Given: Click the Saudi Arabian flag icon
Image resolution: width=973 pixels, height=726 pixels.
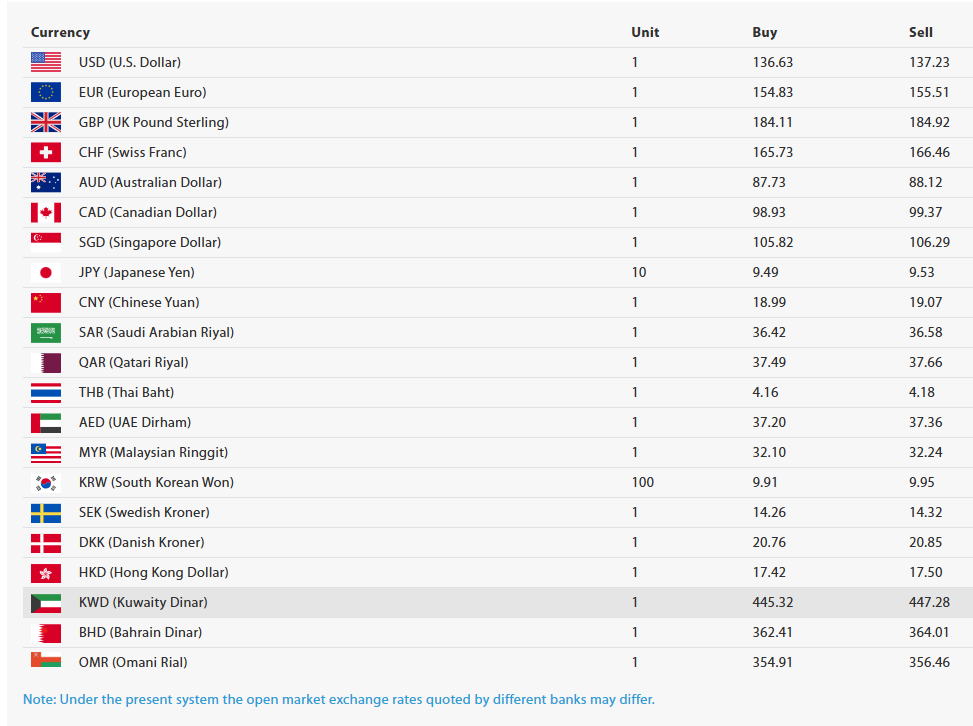Looking at the screenshot, I should click(46, 333).
